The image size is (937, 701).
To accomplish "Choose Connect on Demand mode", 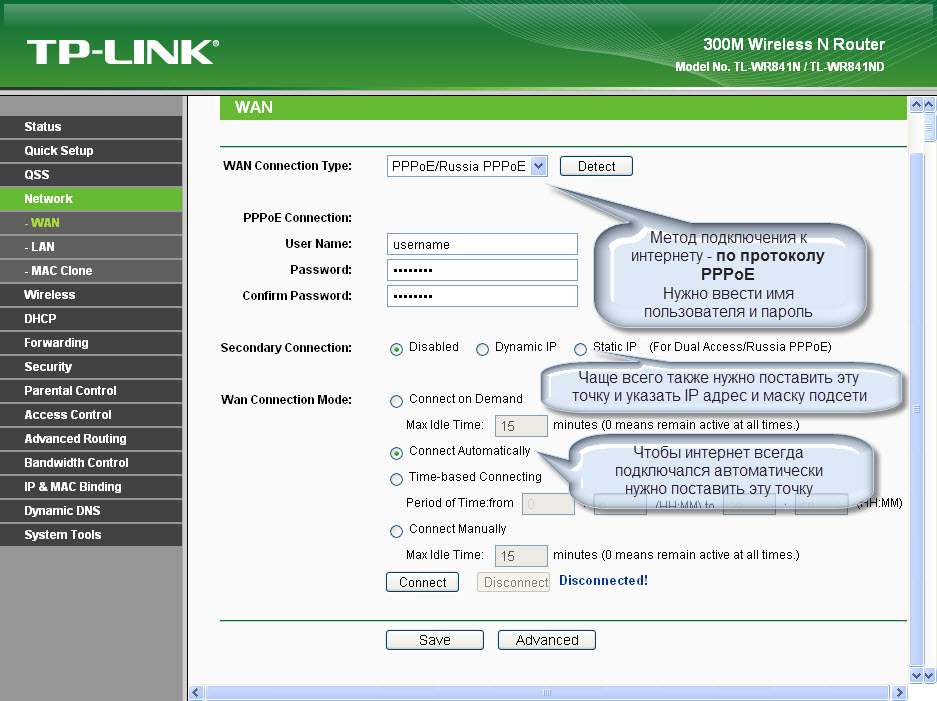I will point(397,401).
